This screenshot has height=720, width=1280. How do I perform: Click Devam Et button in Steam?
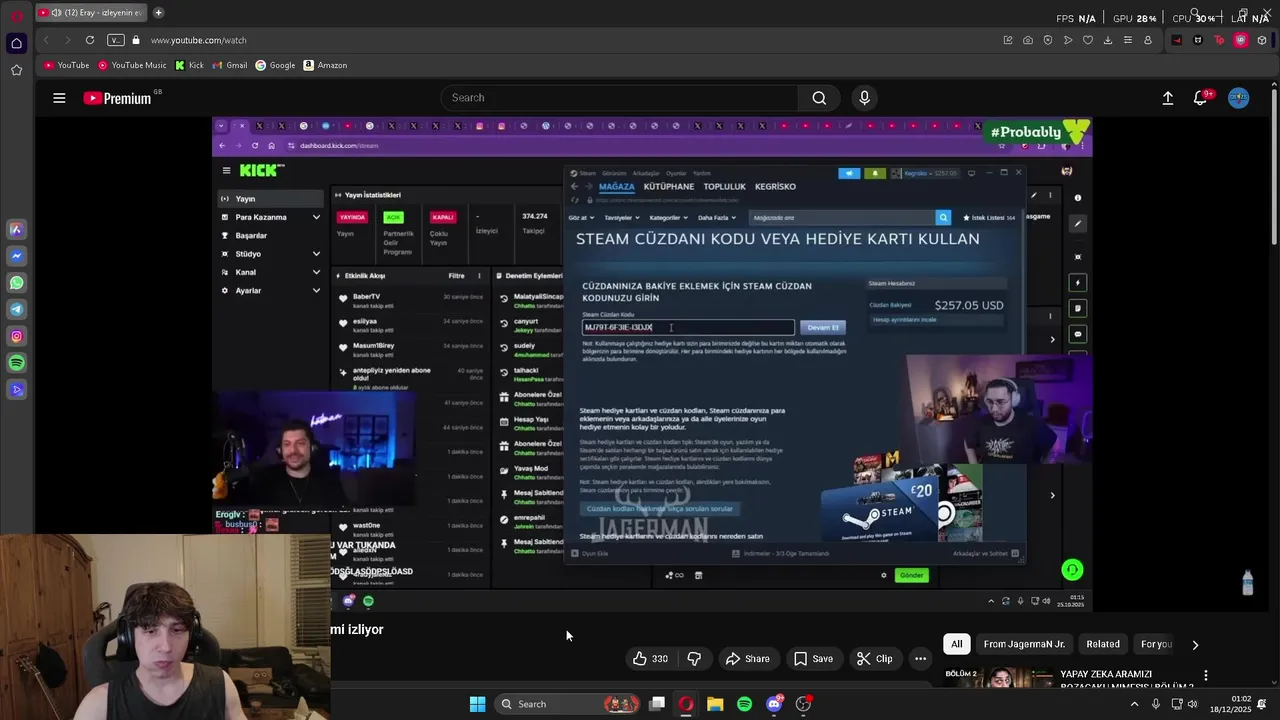pyautogui.click(x=823, y=328)
